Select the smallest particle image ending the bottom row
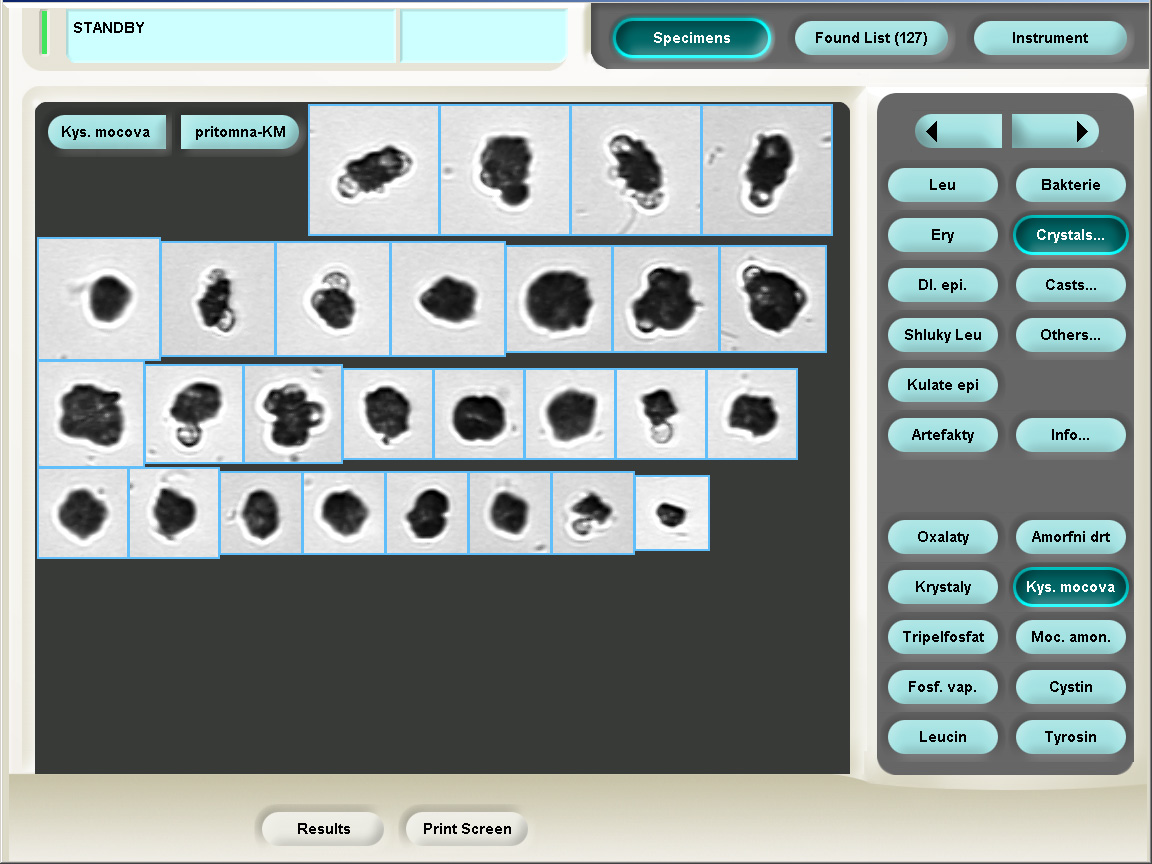 pos(672,513)
